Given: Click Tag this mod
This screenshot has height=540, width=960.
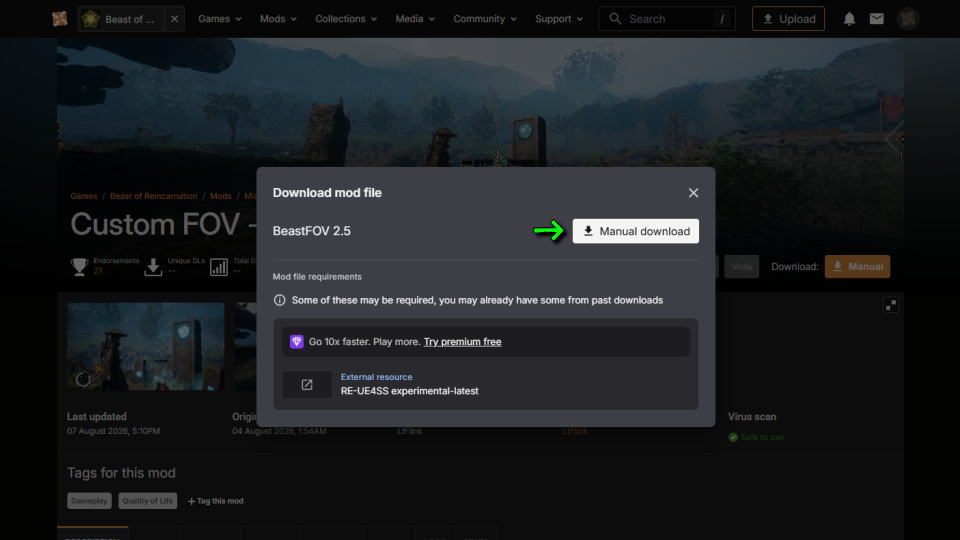Looking at the screenshot, I should (216, 501).
